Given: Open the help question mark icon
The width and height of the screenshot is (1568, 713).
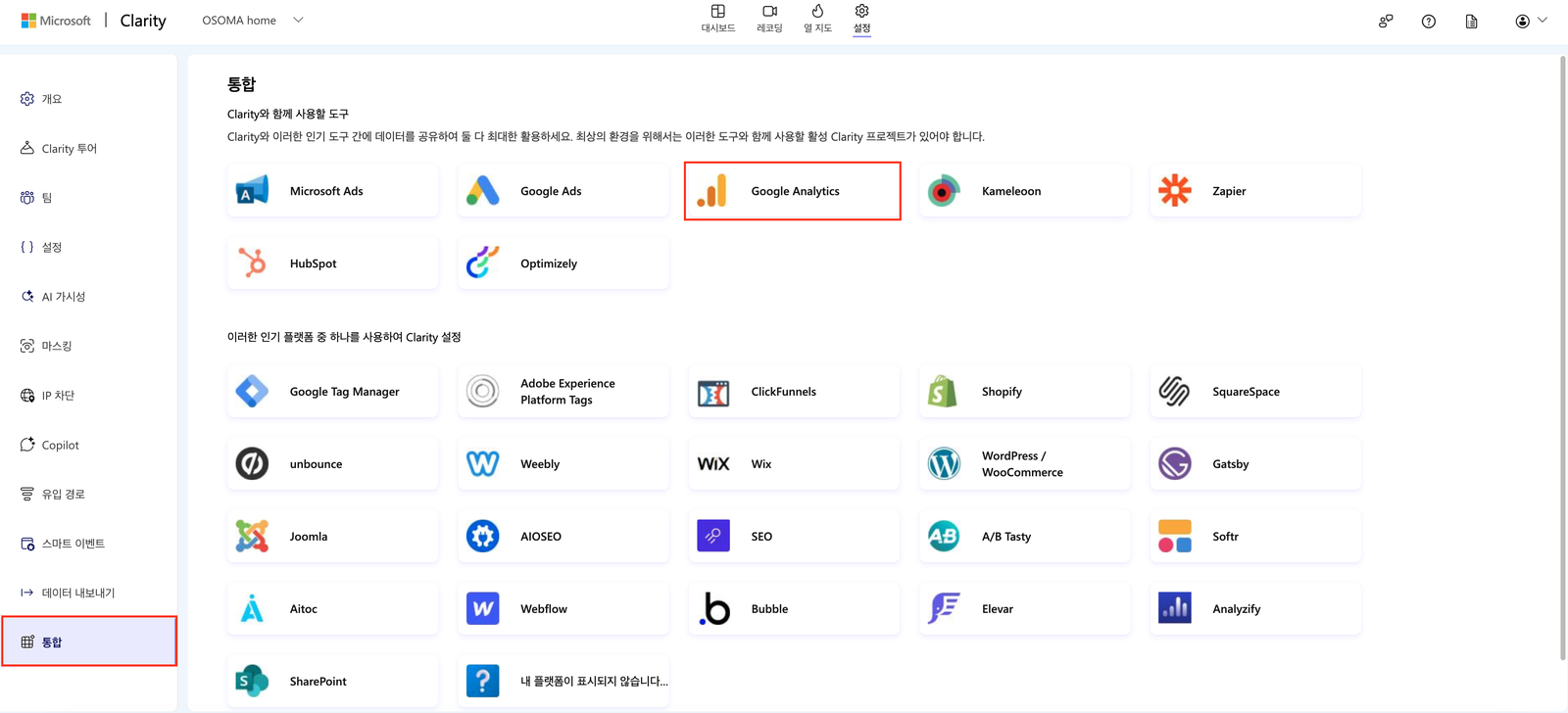Looking at the screenshot, I should (x=1429, y=21).
